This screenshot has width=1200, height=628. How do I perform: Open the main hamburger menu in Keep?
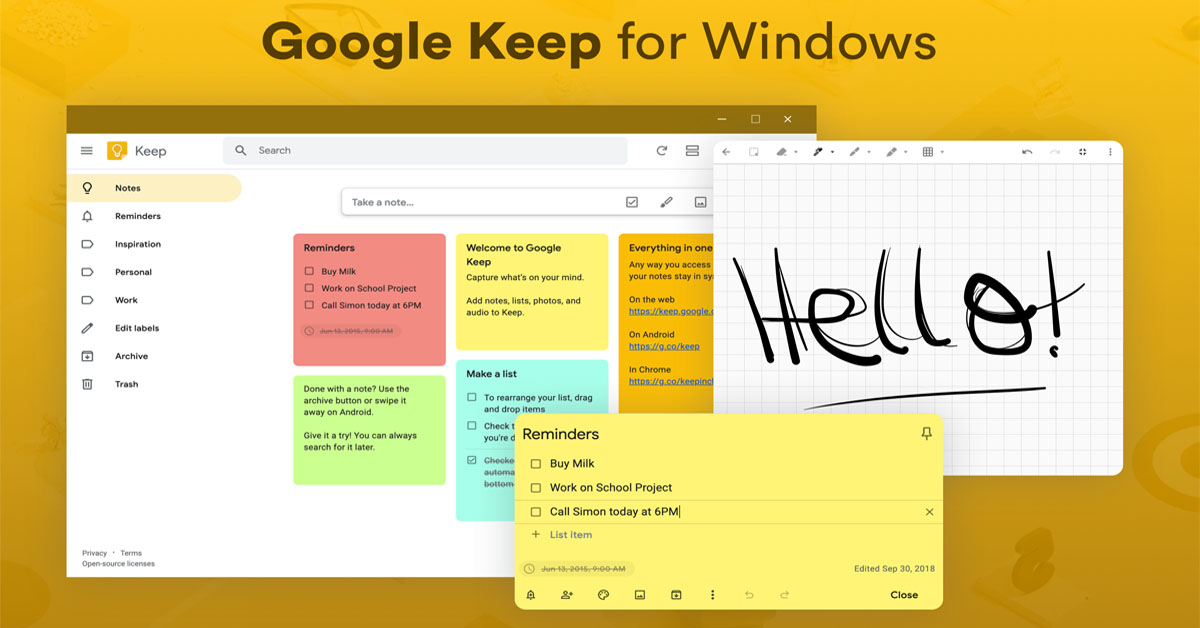point(87,151)
